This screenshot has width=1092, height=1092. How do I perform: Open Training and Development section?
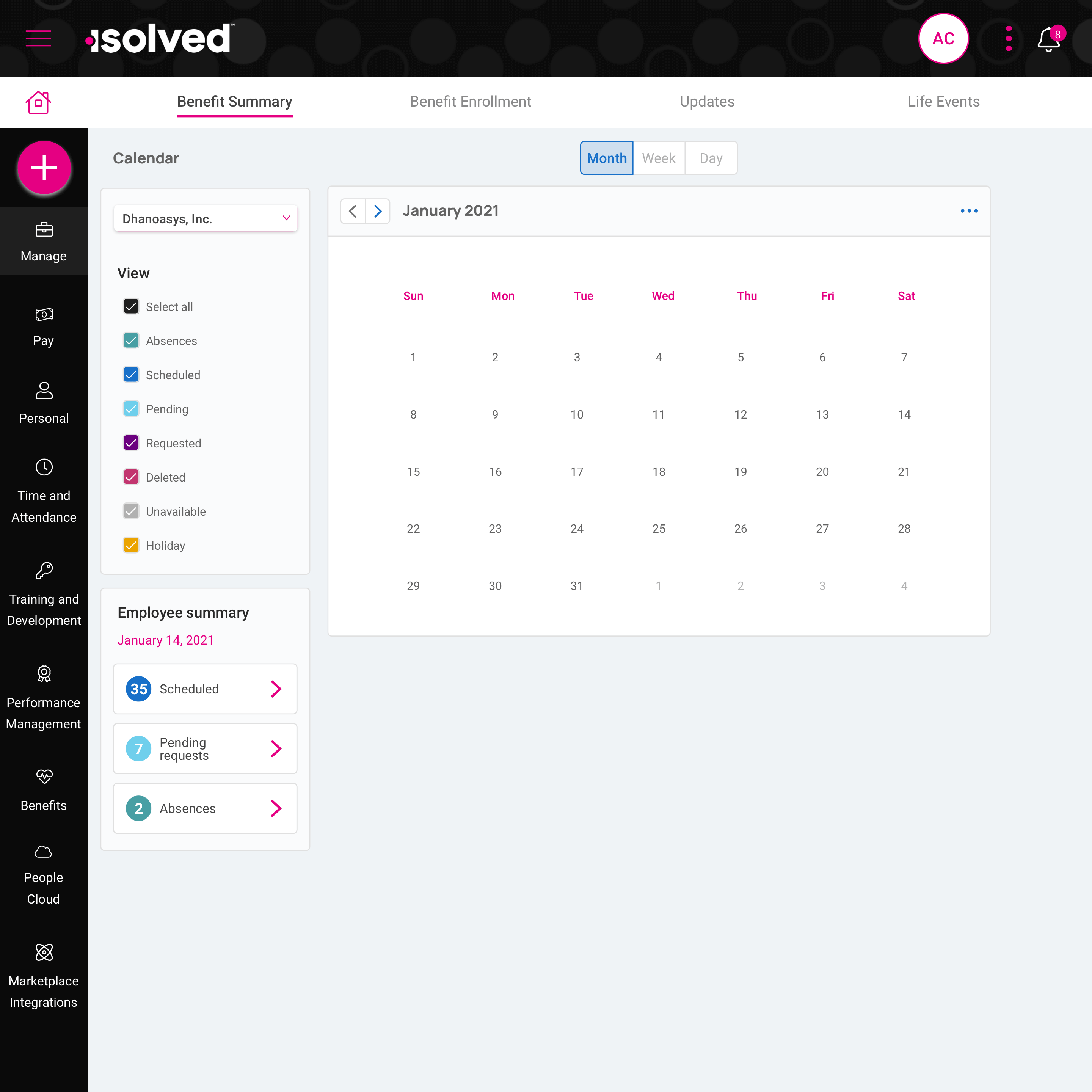click(x=44, y=595)
